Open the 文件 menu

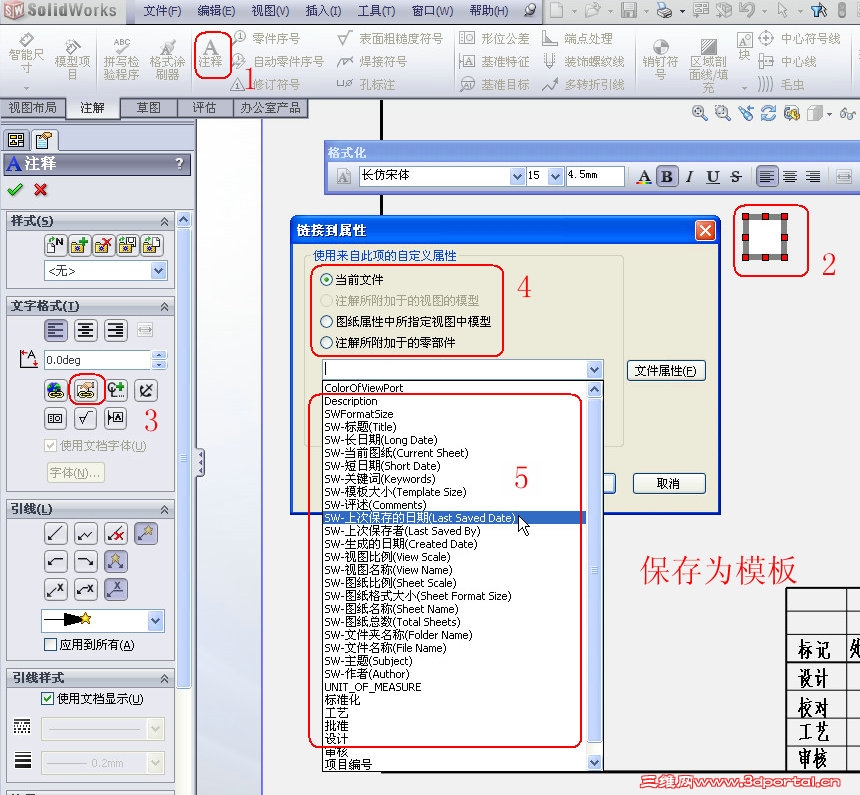[162, 10]
